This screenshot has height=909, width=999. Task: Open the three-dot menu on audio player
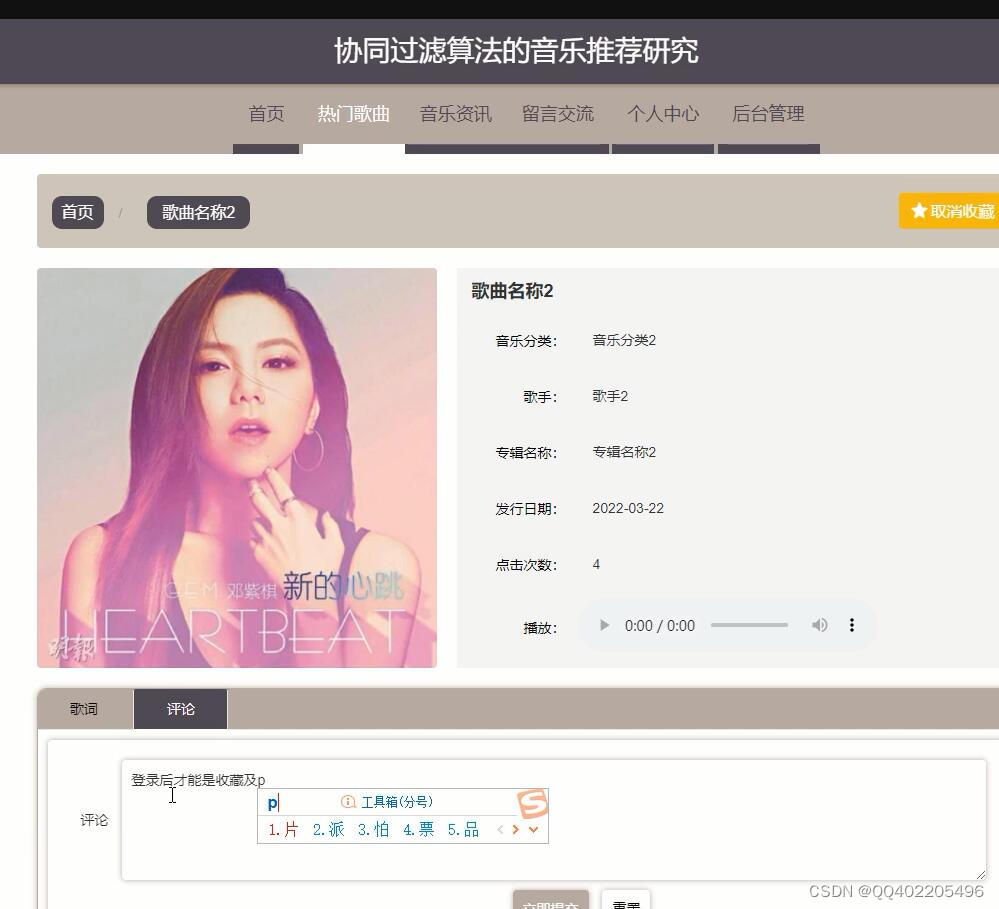(x=851, y=624)
